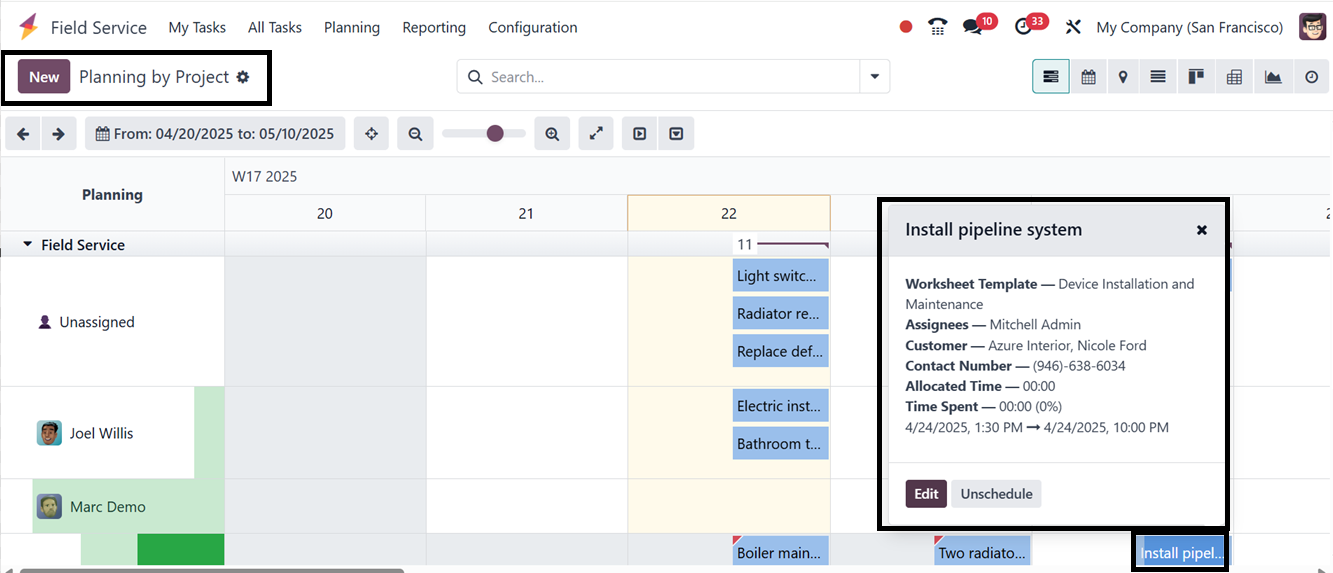This screenshot has width=1333, height=573.
Task: Open the date range picker From 04/20/2025
Action: [x=215, y=133]
